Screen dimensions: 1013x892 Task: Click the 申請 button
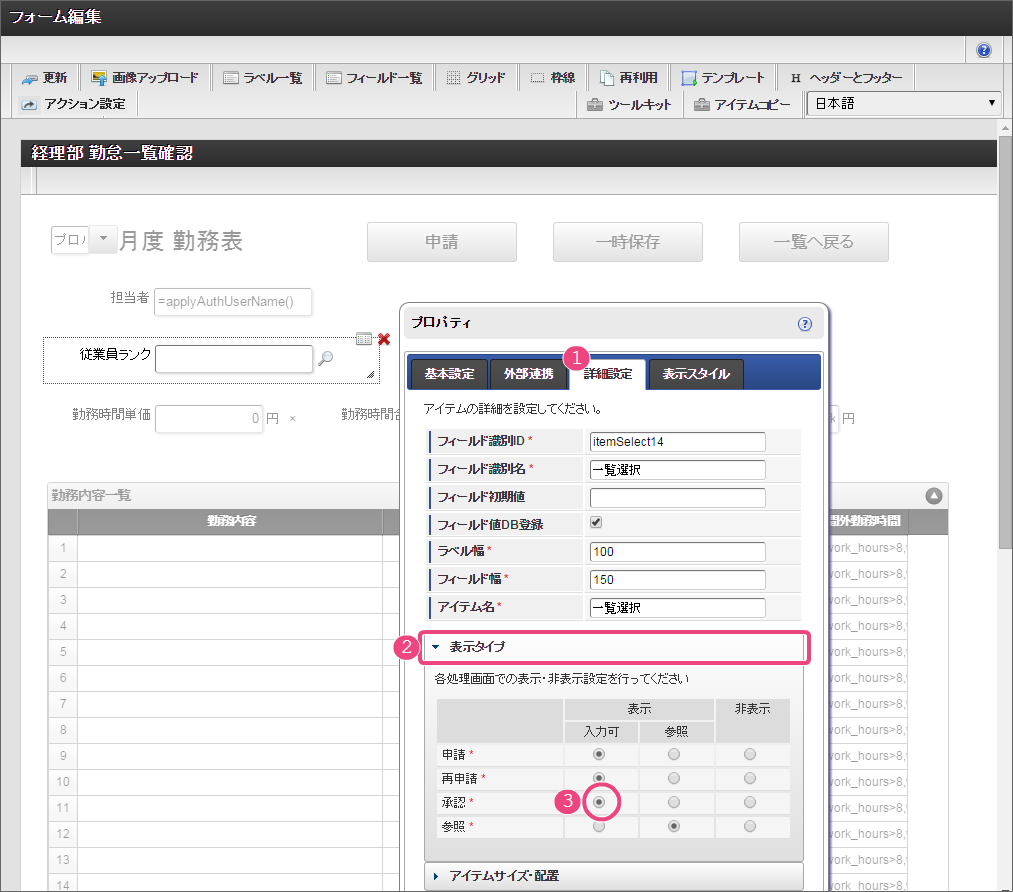click(x=441, y=242)
